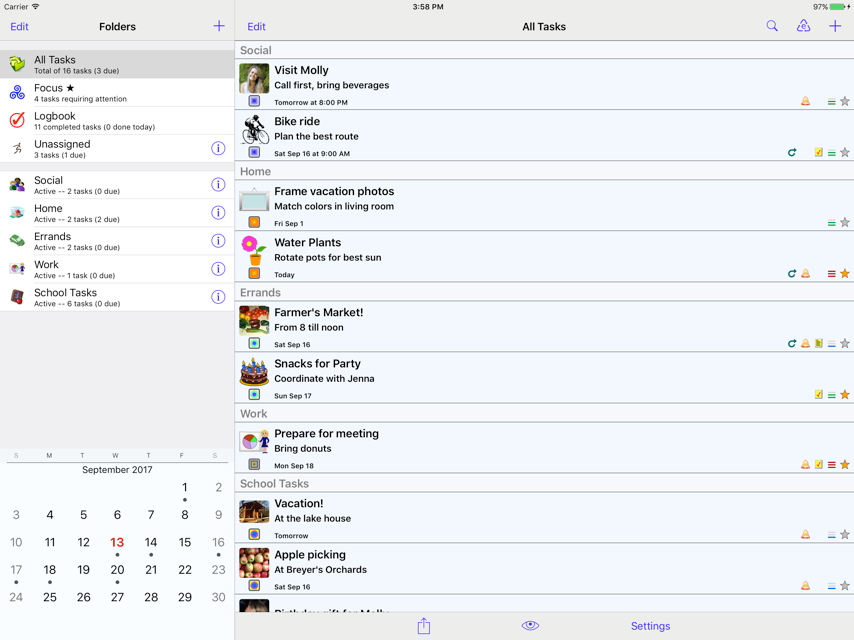Check off the Visit Molly task checkbox
Screen dimensions: 854x640
[254, 101]
